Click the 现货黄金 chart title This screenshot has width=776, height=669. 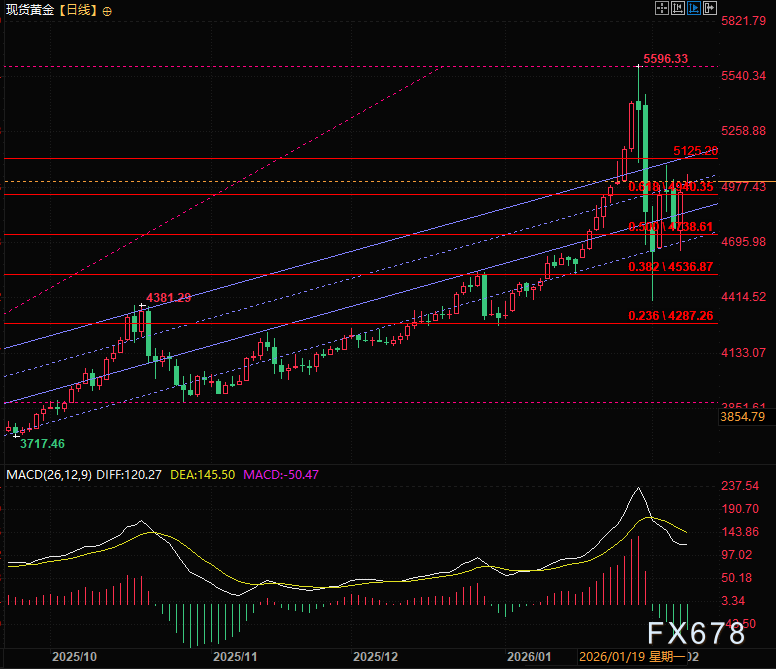click(29, 10)
